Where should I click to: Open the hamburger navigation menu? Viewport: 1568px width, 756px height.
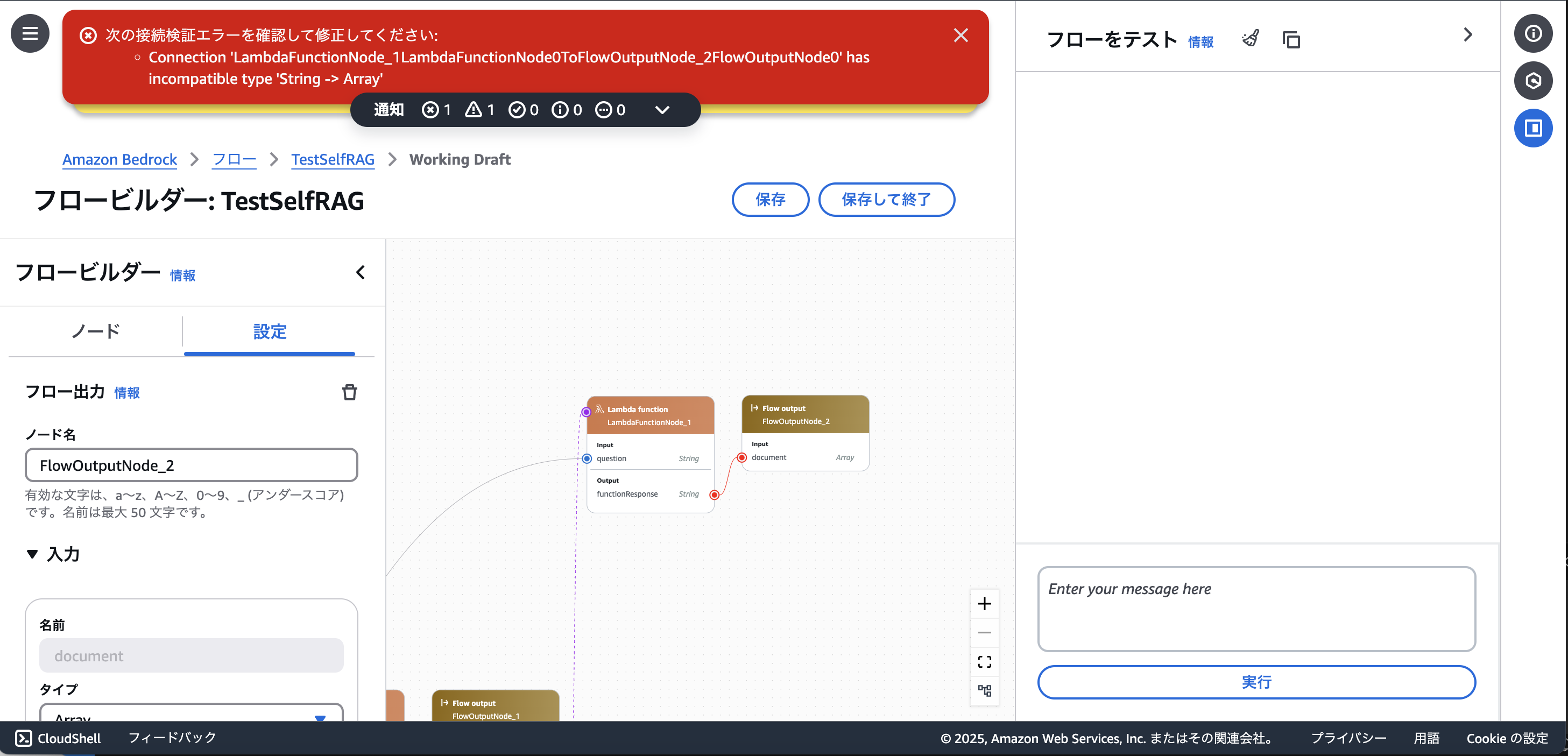(30, 33)
